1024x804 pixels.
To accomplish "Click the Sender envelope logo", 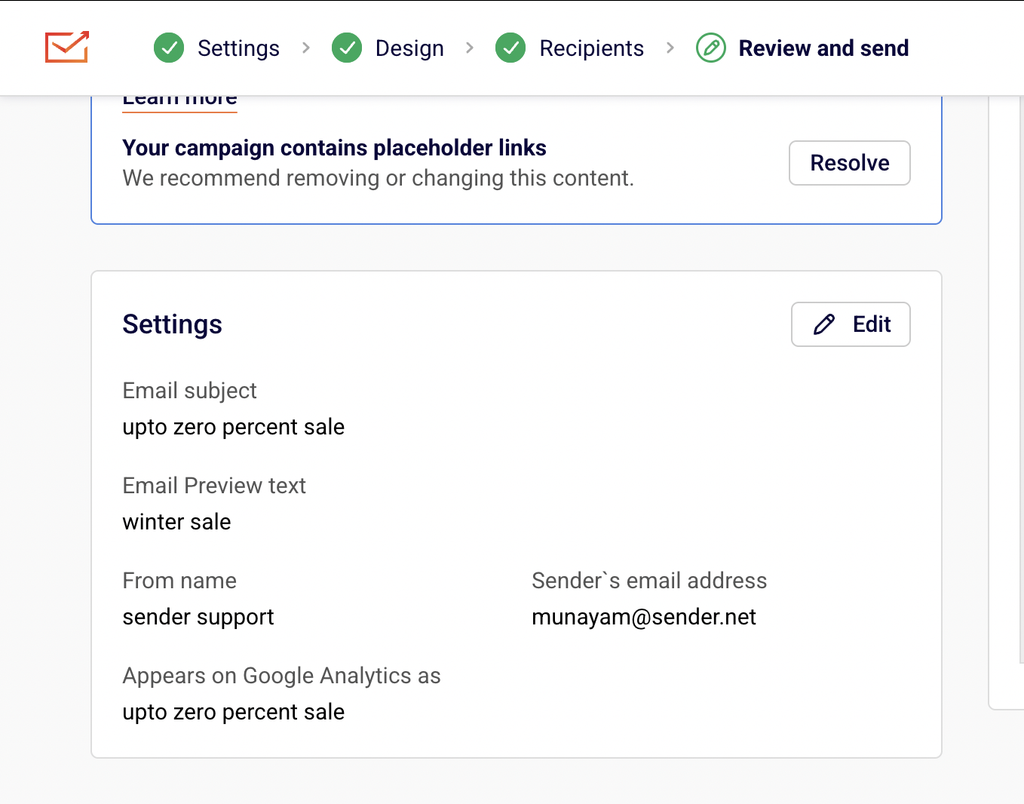I will coord(67,47).
